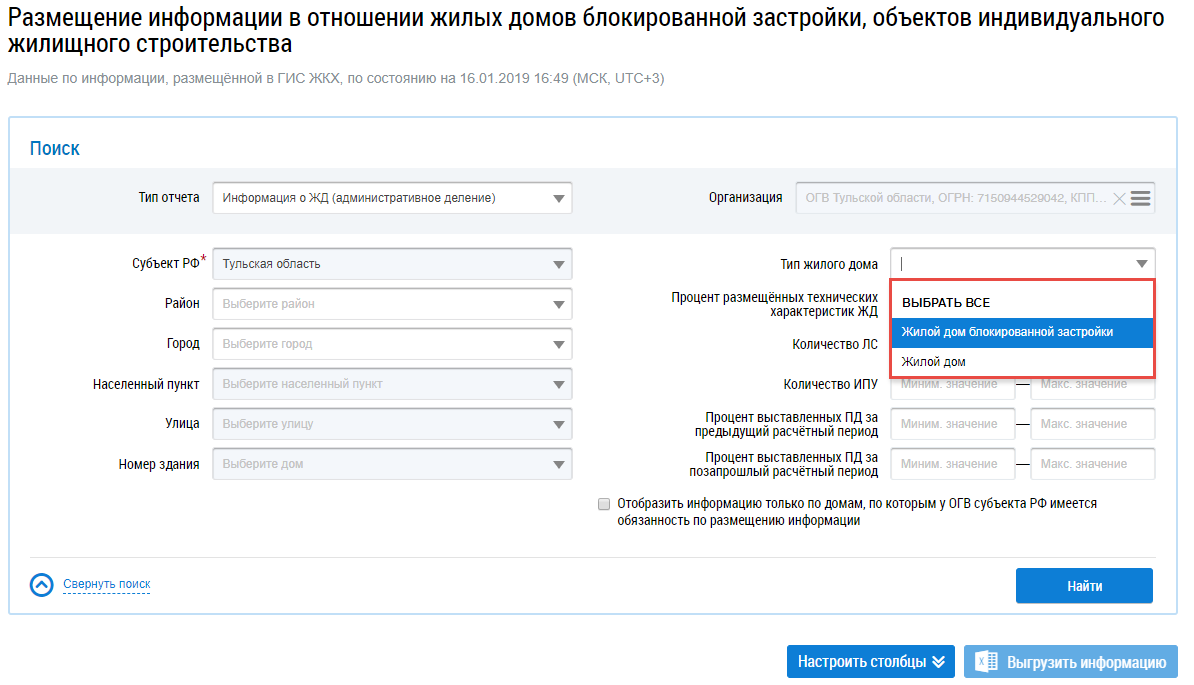The height and width of the screenshot is (685, 1194).
Task: Click the circled up-arrow collapse search icon
Action: point(41,585)
